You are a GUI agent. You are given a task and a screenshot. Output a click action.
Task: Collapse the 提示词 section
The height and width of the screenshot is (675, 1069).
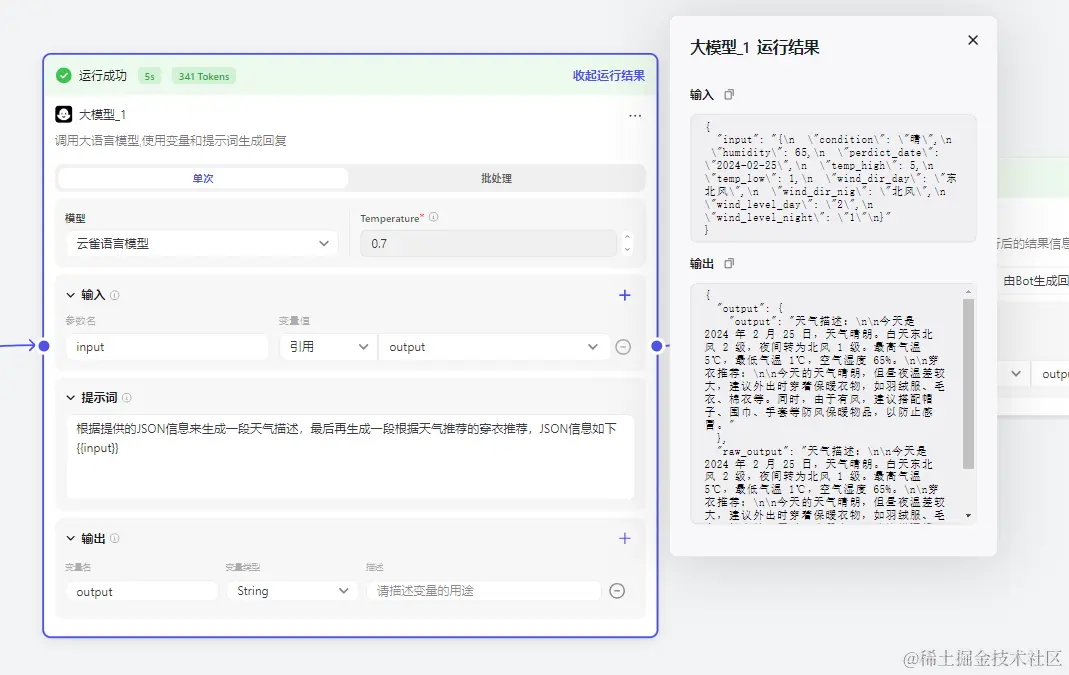(70, 398)
